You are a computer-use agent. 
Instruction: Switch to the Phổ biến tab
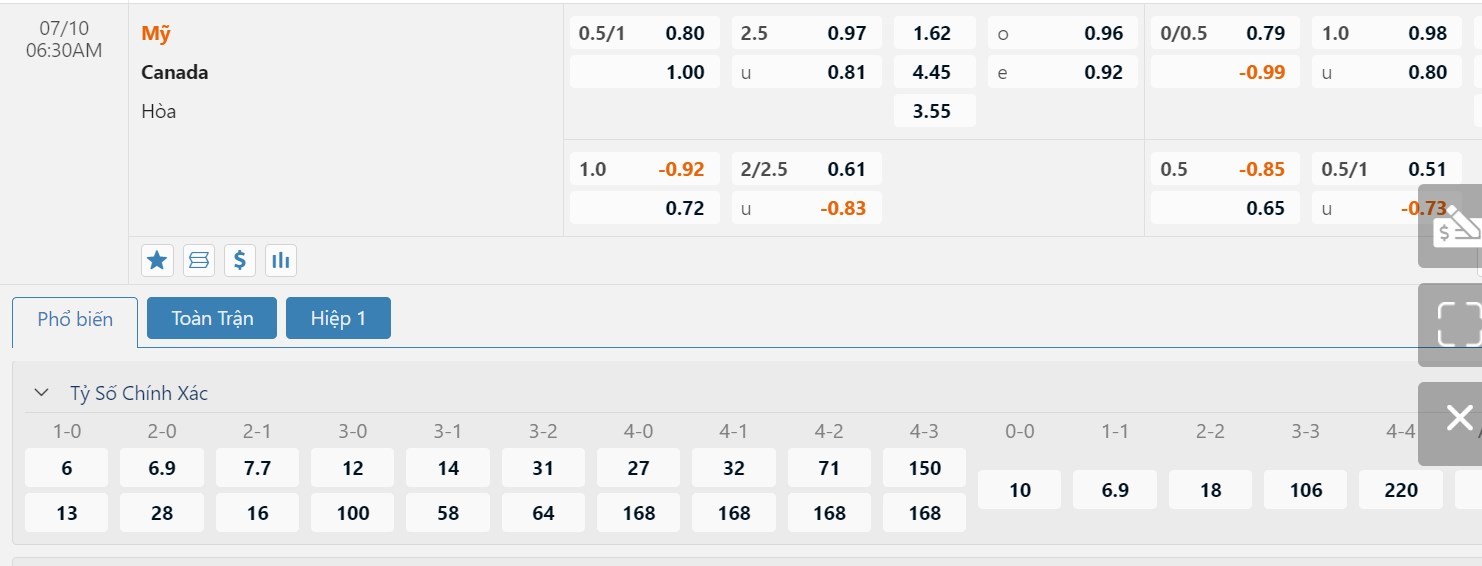(75, 320)
